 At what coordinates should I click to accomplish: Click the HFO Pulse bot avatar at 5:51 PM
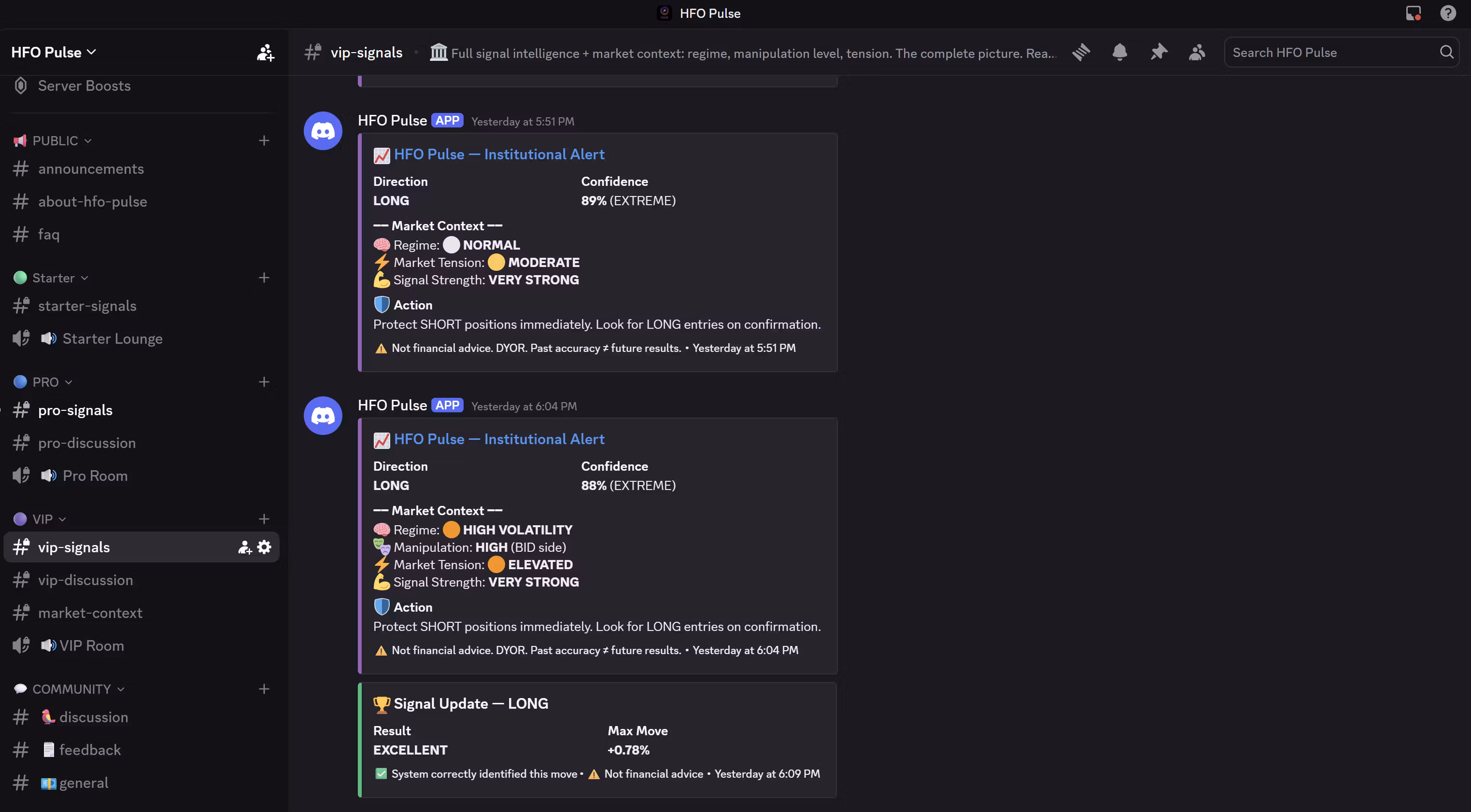click(323, 131)
